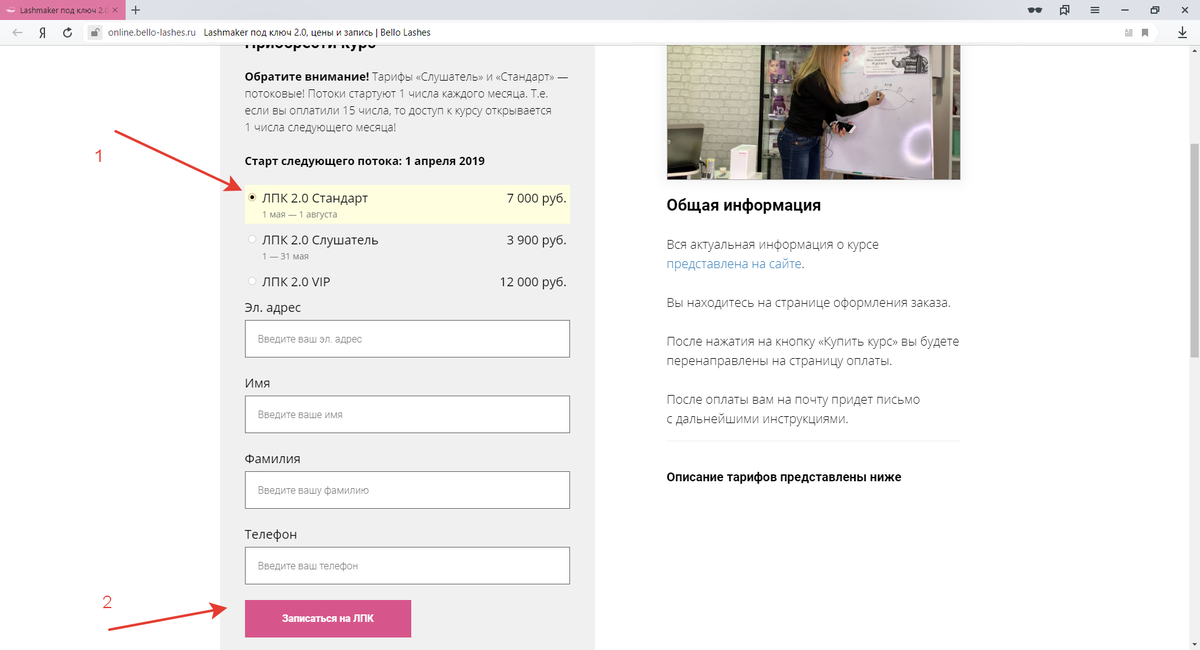Select the ЛПК 2.0 Слушатель radio option
Image resolution: width=1200 pixels, height=650 pixels.
coord(252,240)
